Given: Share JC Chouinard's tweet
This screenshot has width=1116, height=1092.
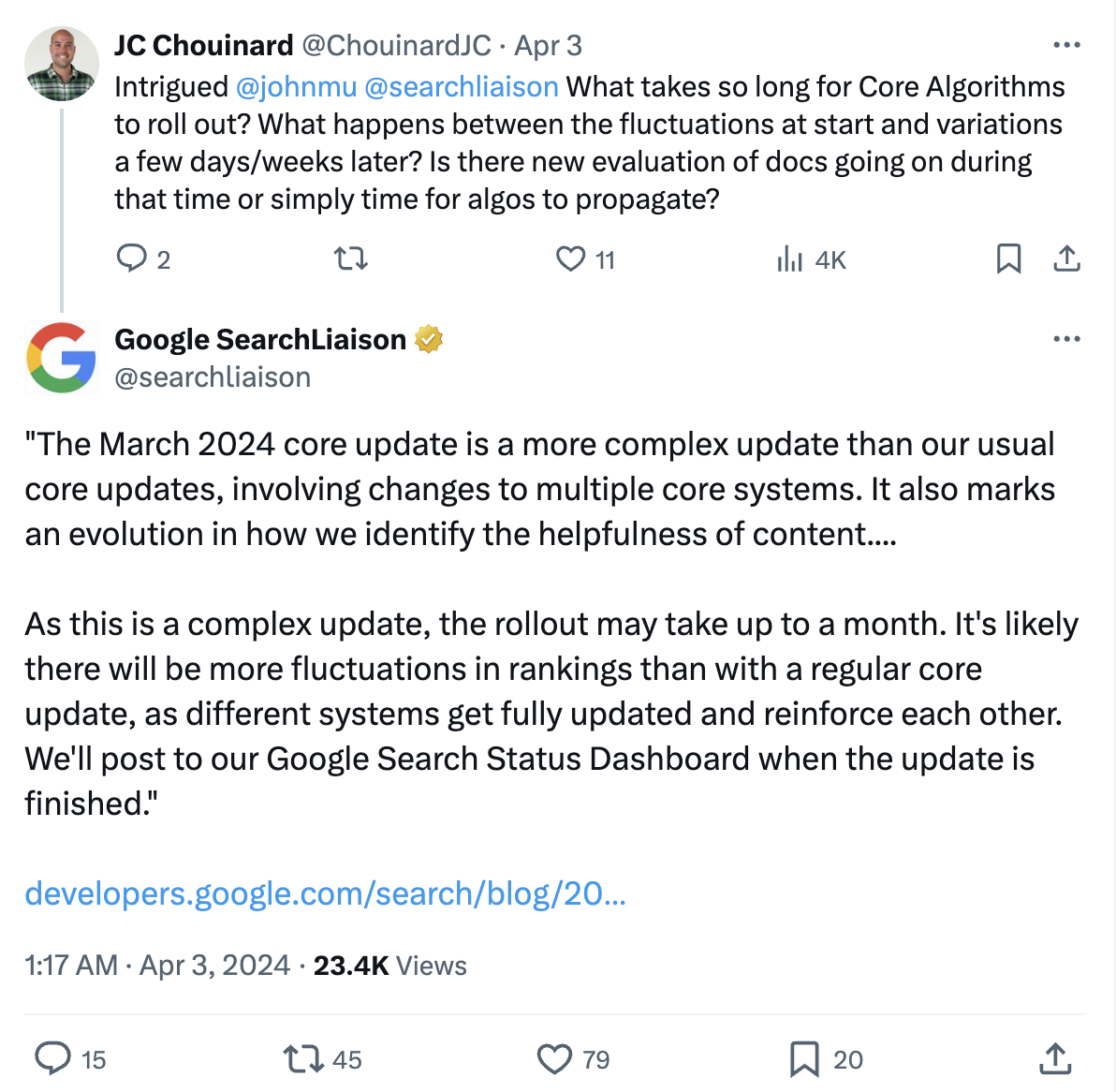Looking at the screenshot, I should (x=1066, y=258).
